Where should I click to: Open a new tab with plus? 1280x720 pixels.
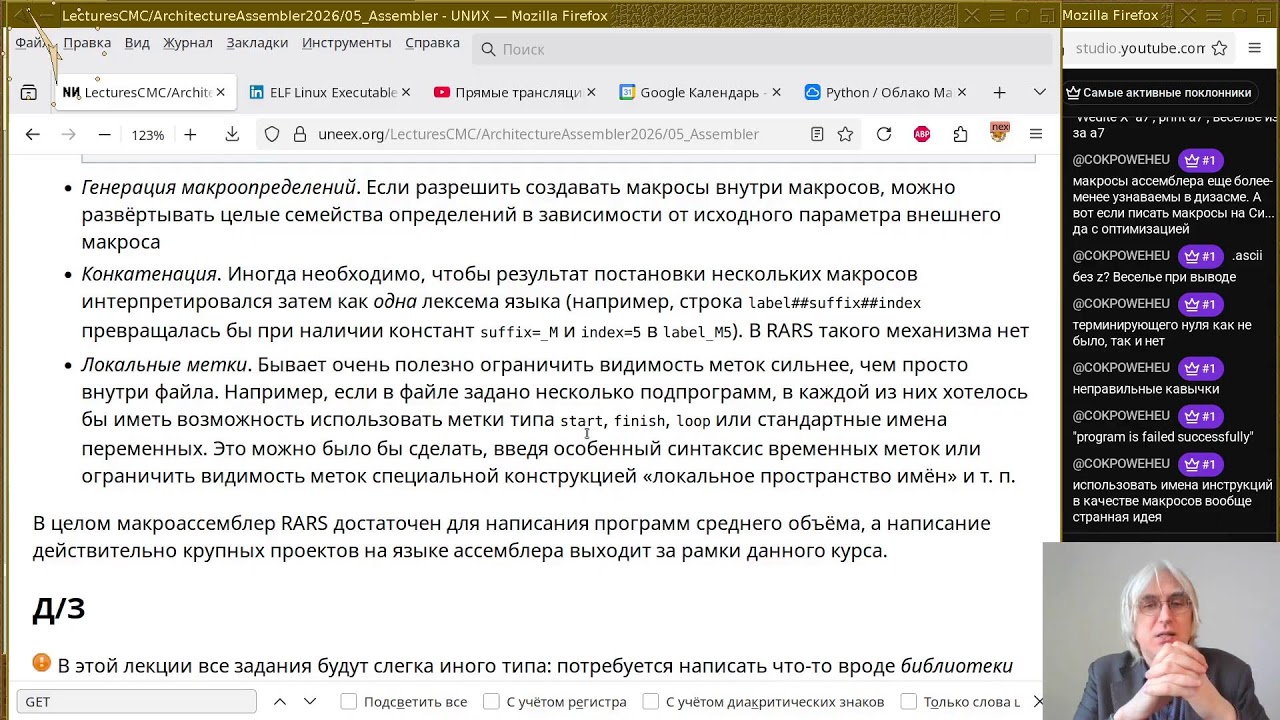[x=999, y=92]
